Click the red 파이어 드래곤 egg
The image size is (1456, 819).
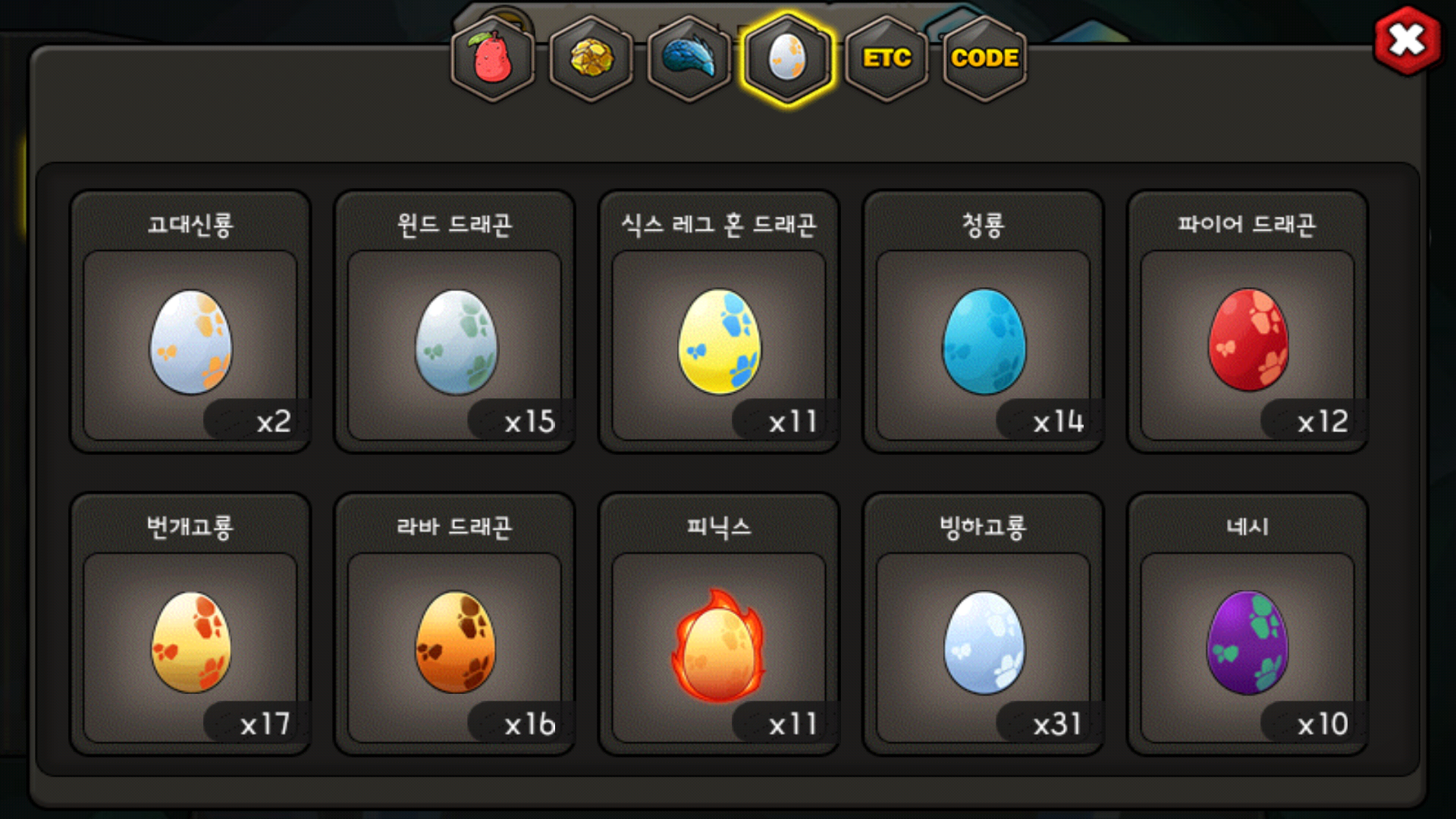pos(1247,340)
